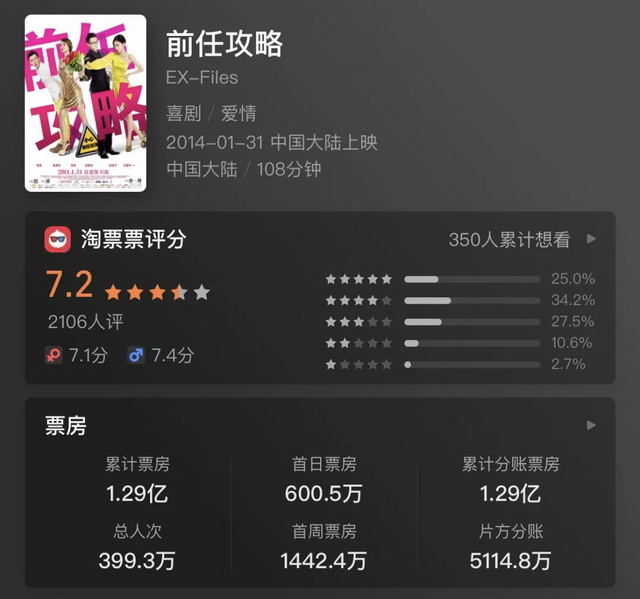
Task: Click the 34.2% four-star progress bar
Action: pyautogui.click(x=472, y=300)
